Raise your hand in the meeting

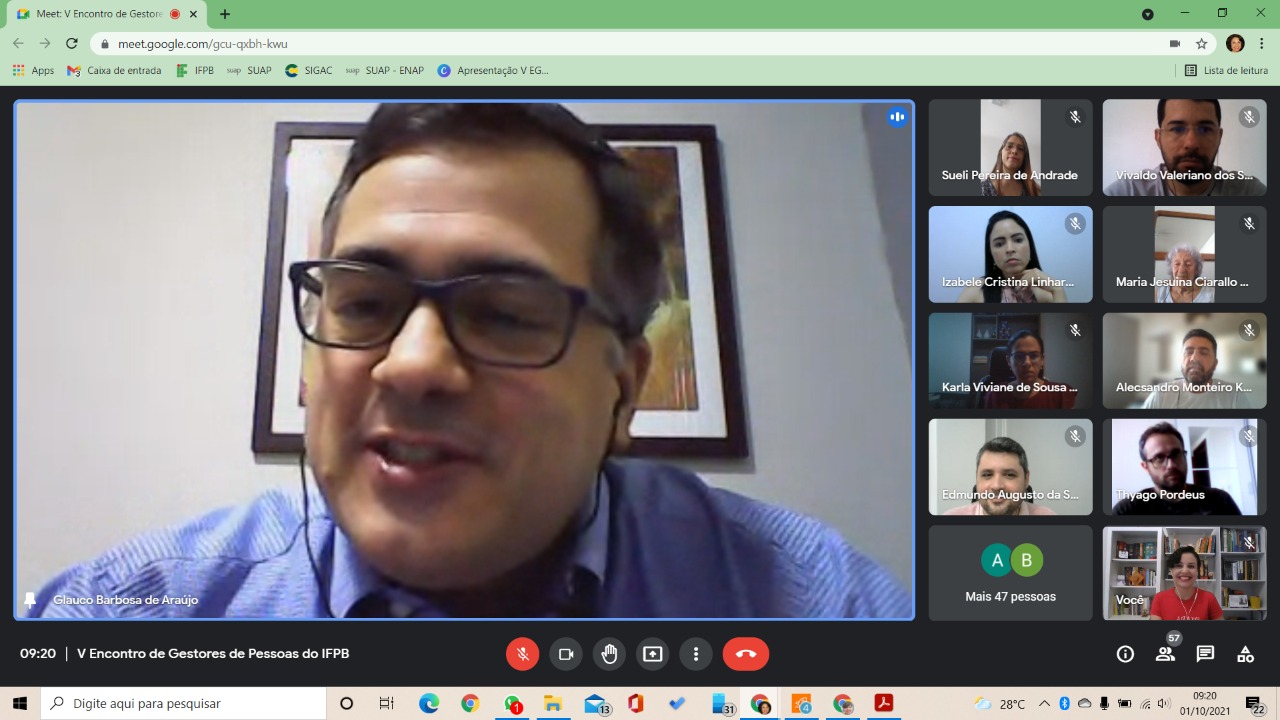609,654
